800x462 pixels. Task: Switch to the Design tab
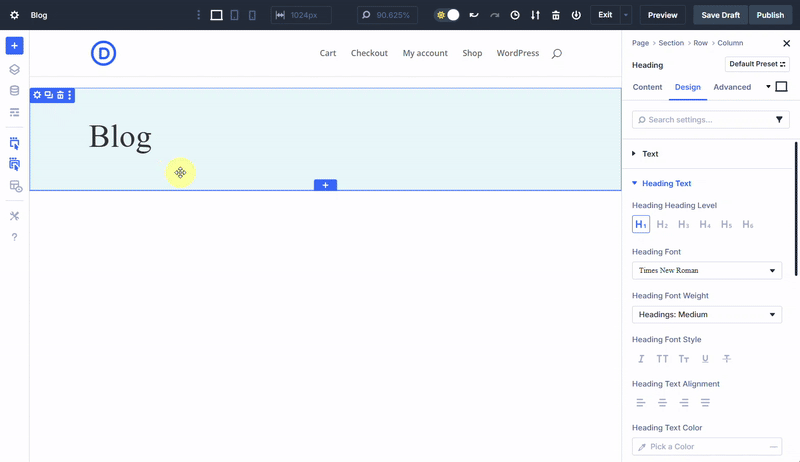(688, 87)
